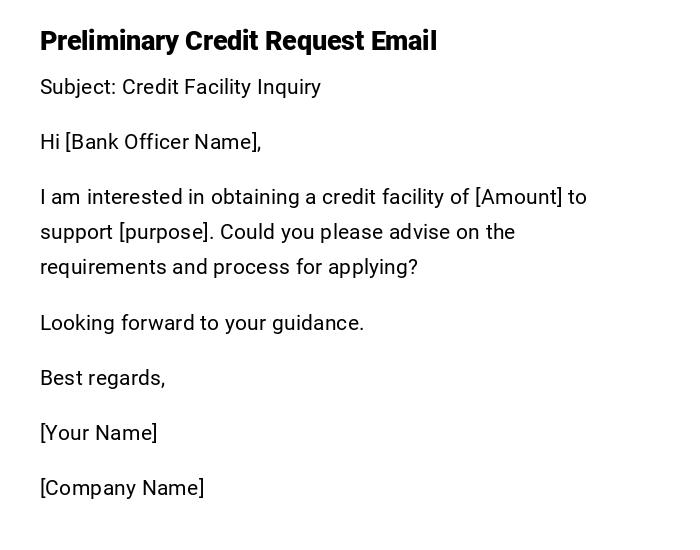Select the [Company Name] placeholder

[x=122, y=488]
